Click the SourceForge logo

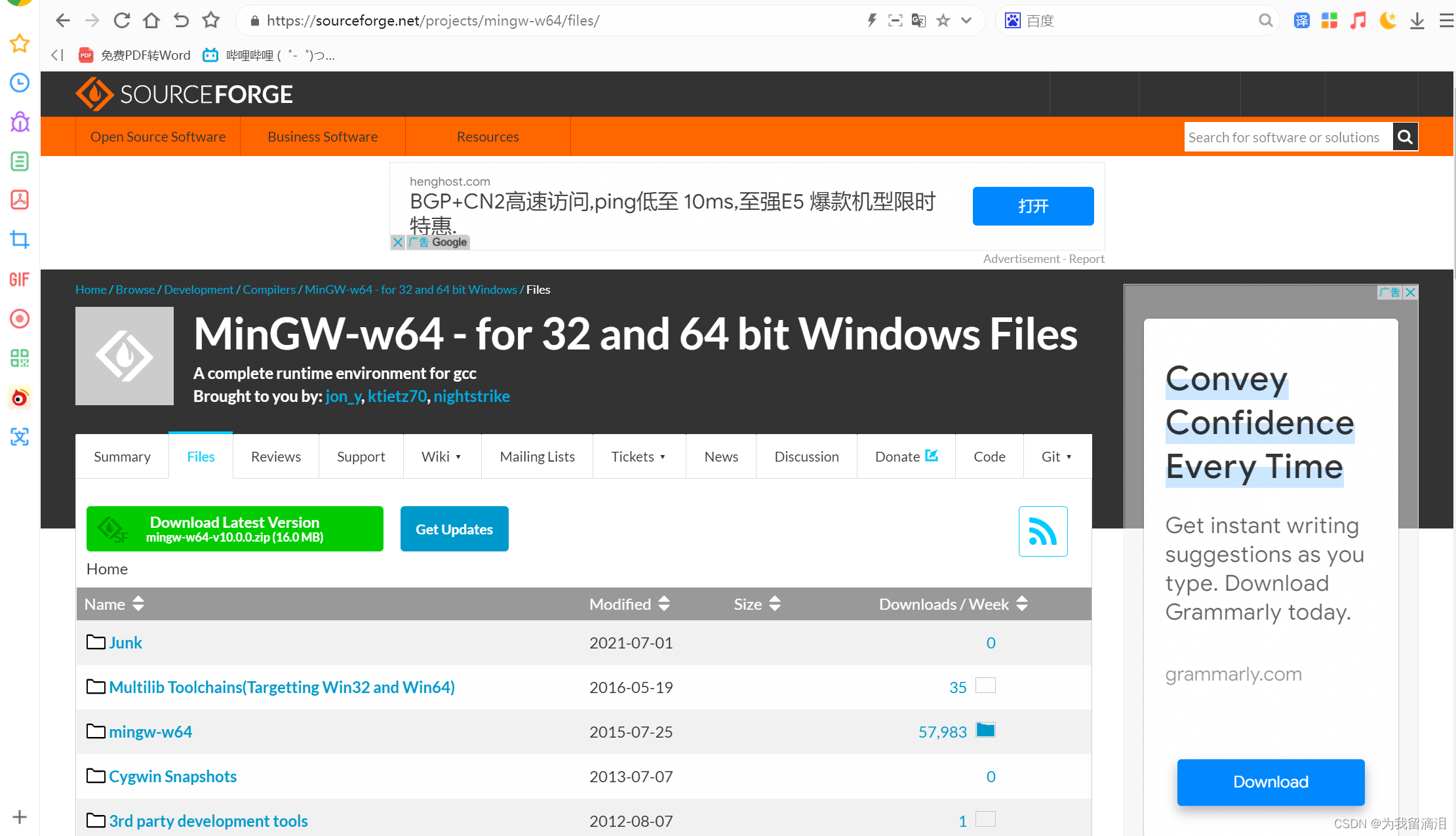184,94
